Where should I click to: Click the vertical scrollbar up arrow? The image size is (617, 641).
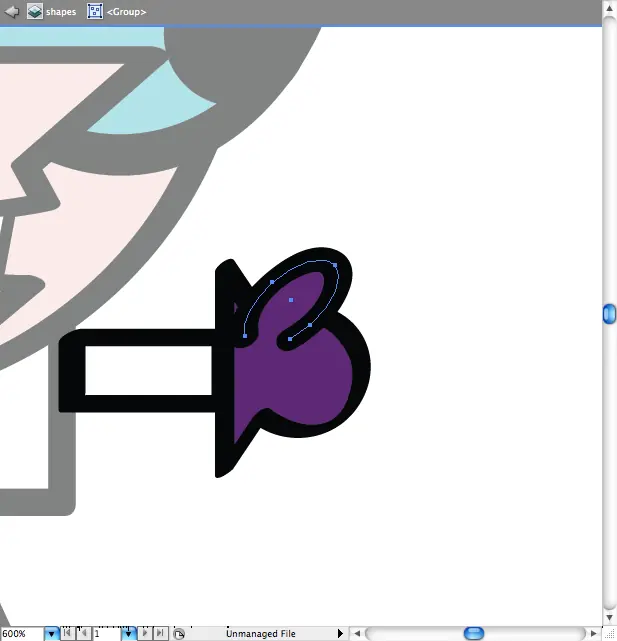609,8
